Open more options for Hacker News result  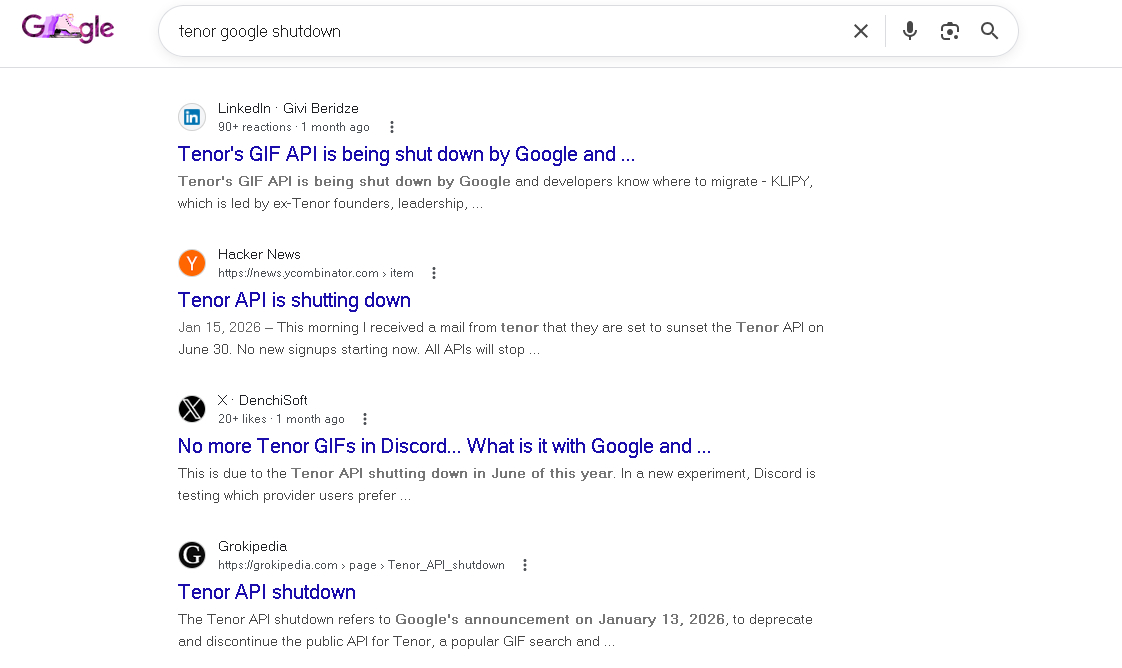(x=434, y=273)
